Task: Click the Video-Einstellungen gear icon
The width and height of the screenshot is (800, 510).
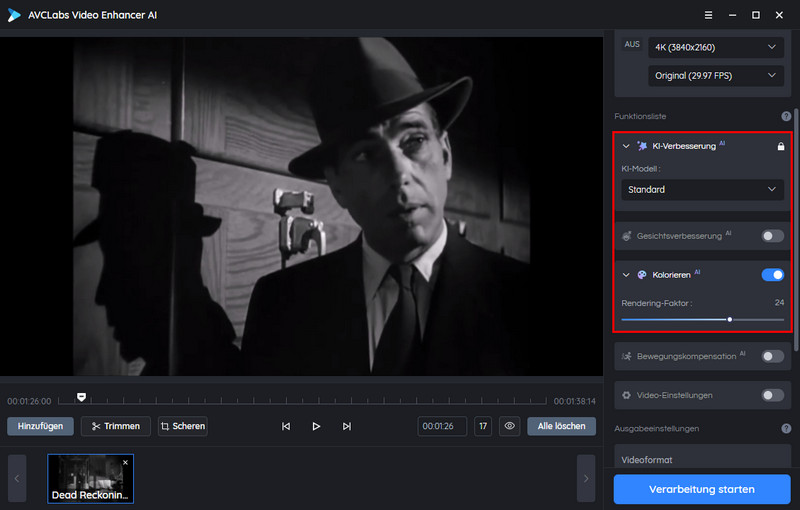Action: click(627, 395)
